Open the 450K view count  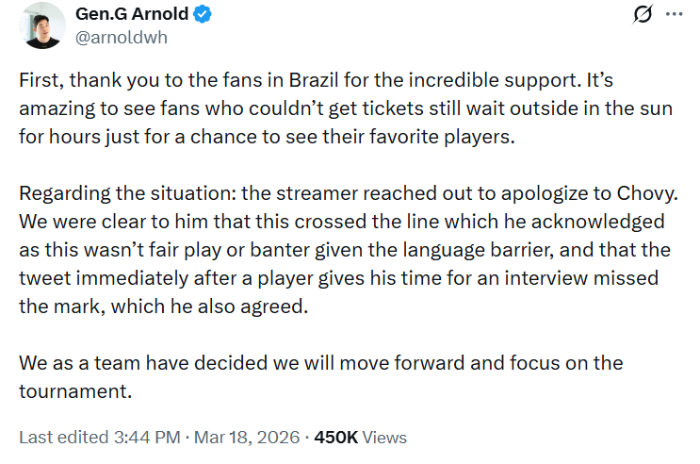coord(335,437)
